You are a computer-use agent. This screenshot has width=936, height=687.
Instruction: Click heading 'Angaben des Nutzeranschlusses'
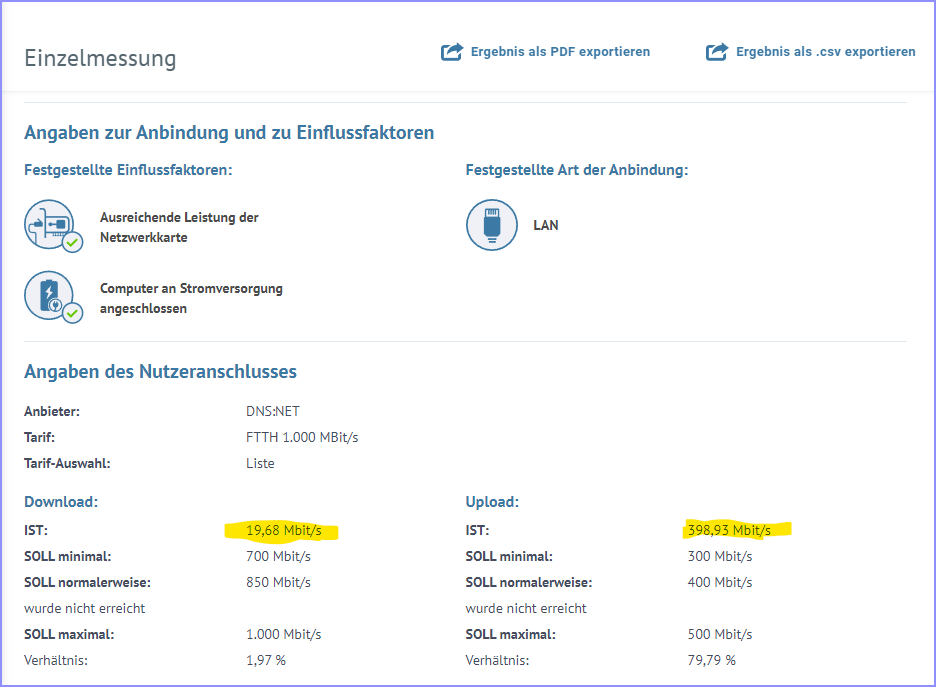click(x=161, y=372)
